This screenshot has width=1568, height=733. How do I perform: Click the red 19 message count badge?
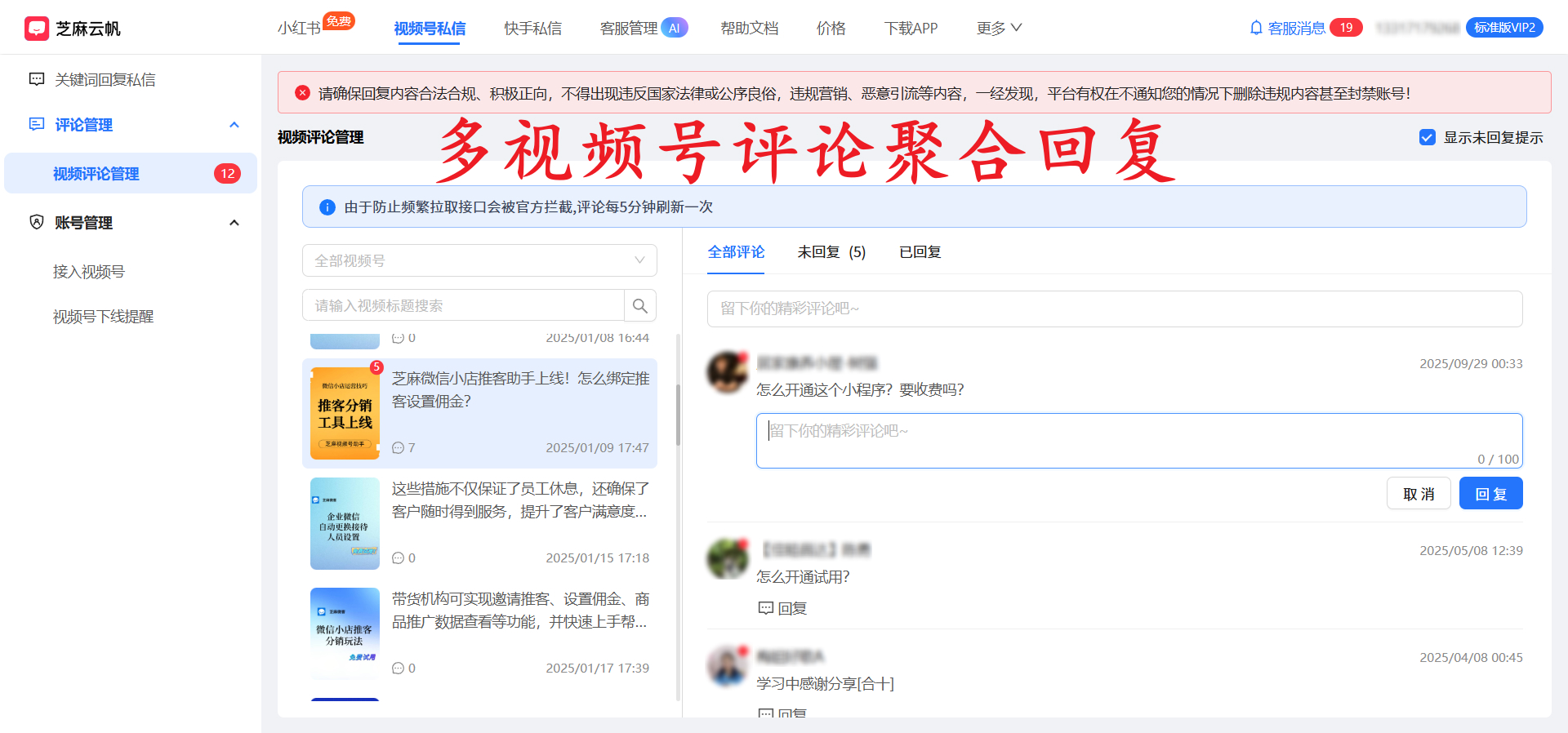click(x=1346, y=28)
